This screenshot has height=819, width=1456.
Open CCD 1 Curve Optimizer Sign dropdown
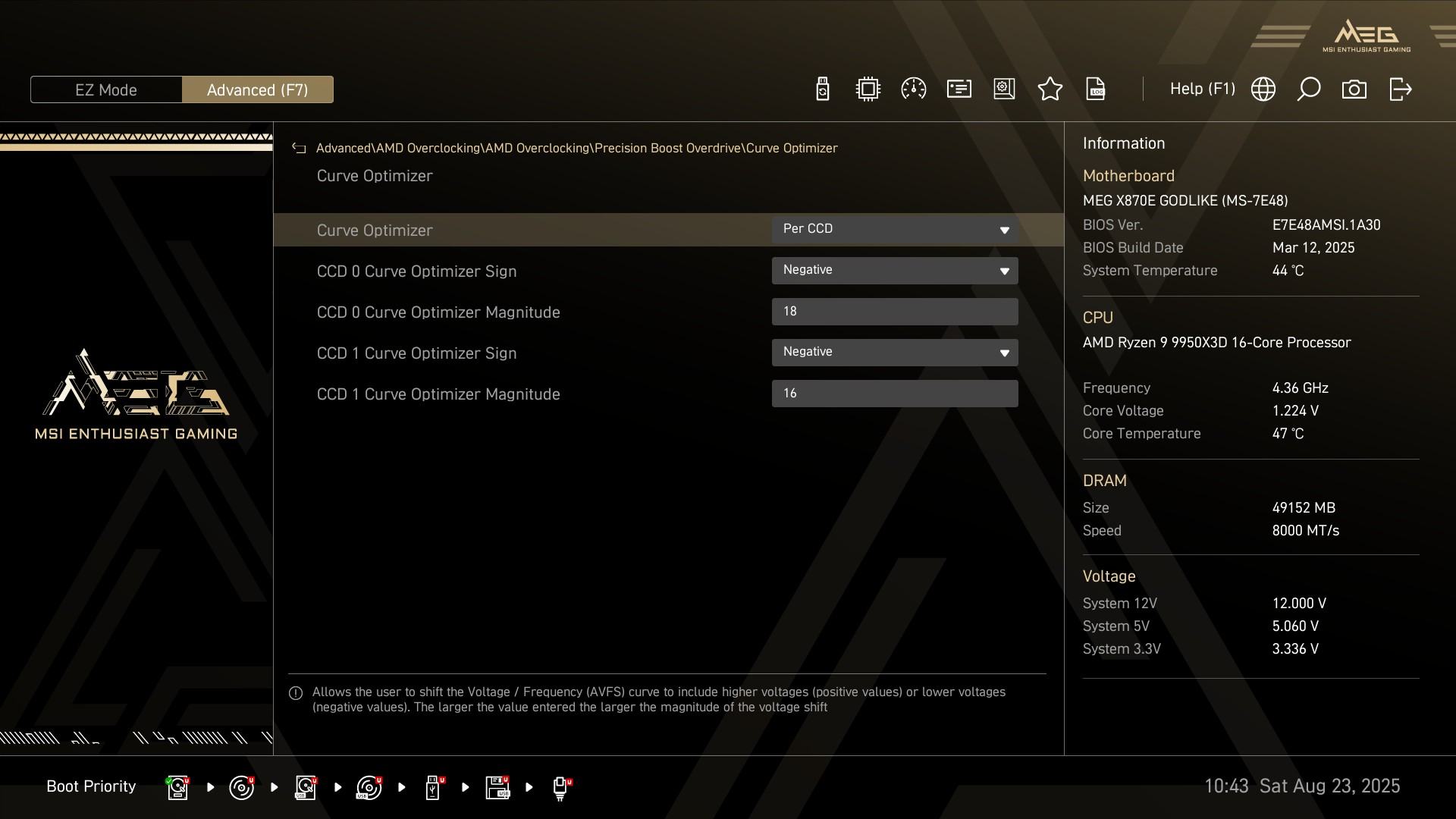coord(894,352)
